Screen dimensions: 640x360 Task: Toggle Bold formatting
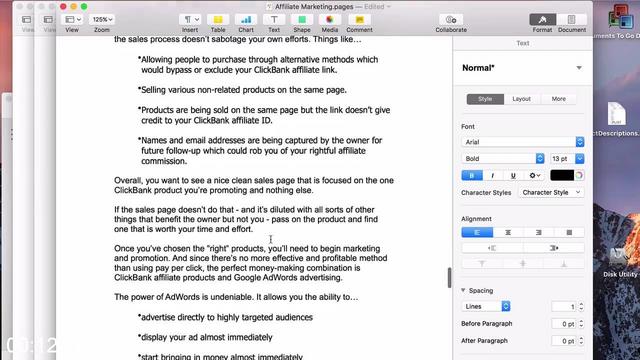point(472,176)
